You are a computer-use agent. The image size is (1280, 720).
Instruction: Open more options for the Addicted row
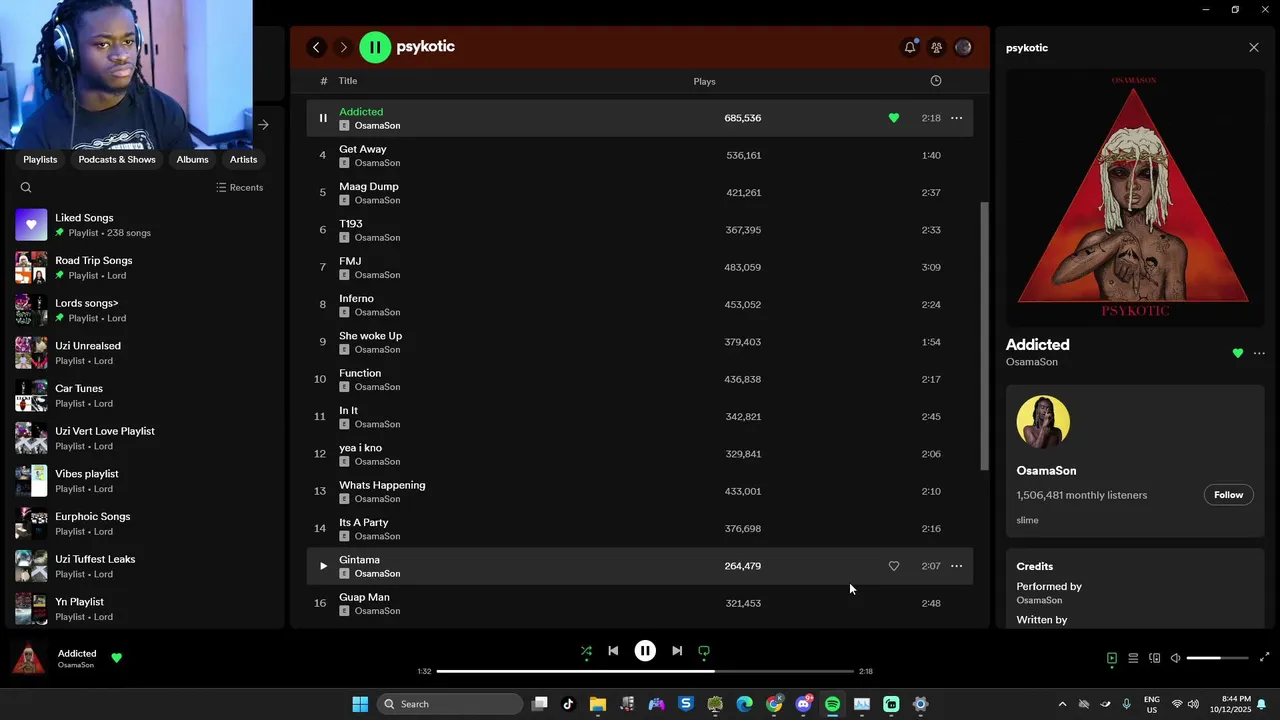coord(956,118)
